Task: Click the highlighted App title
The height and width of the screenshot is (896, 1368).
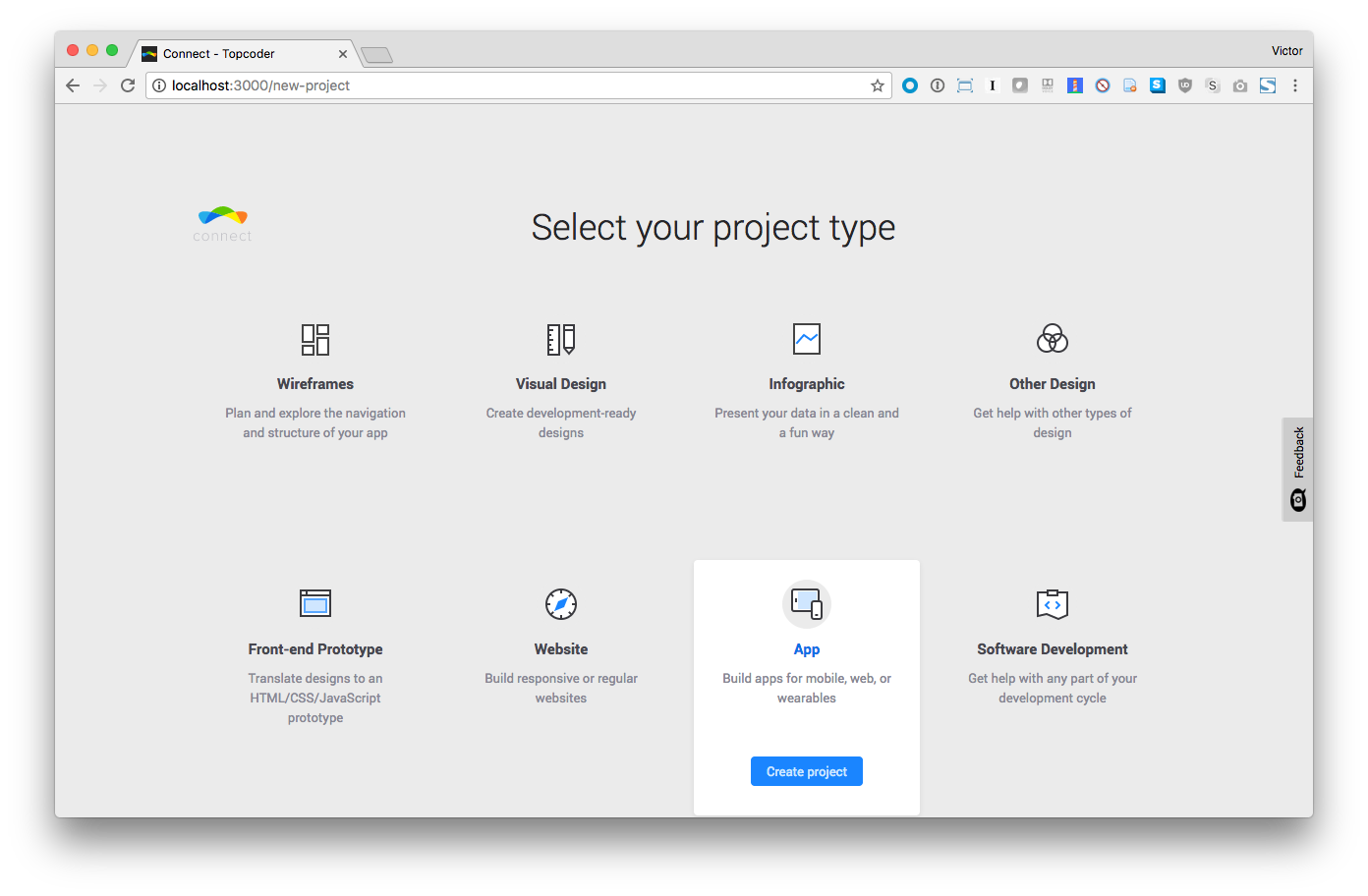Action: click(807, 649)
